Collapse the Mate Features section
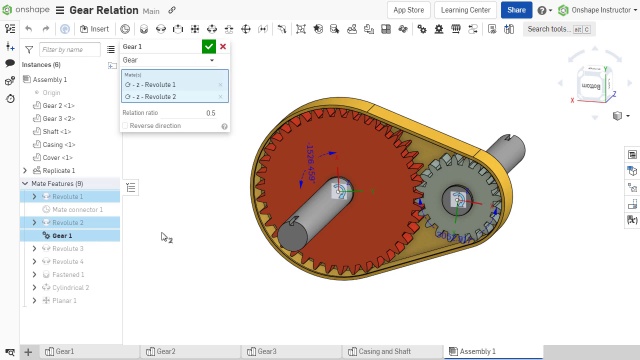640x360 pixels. coord(25,184)
